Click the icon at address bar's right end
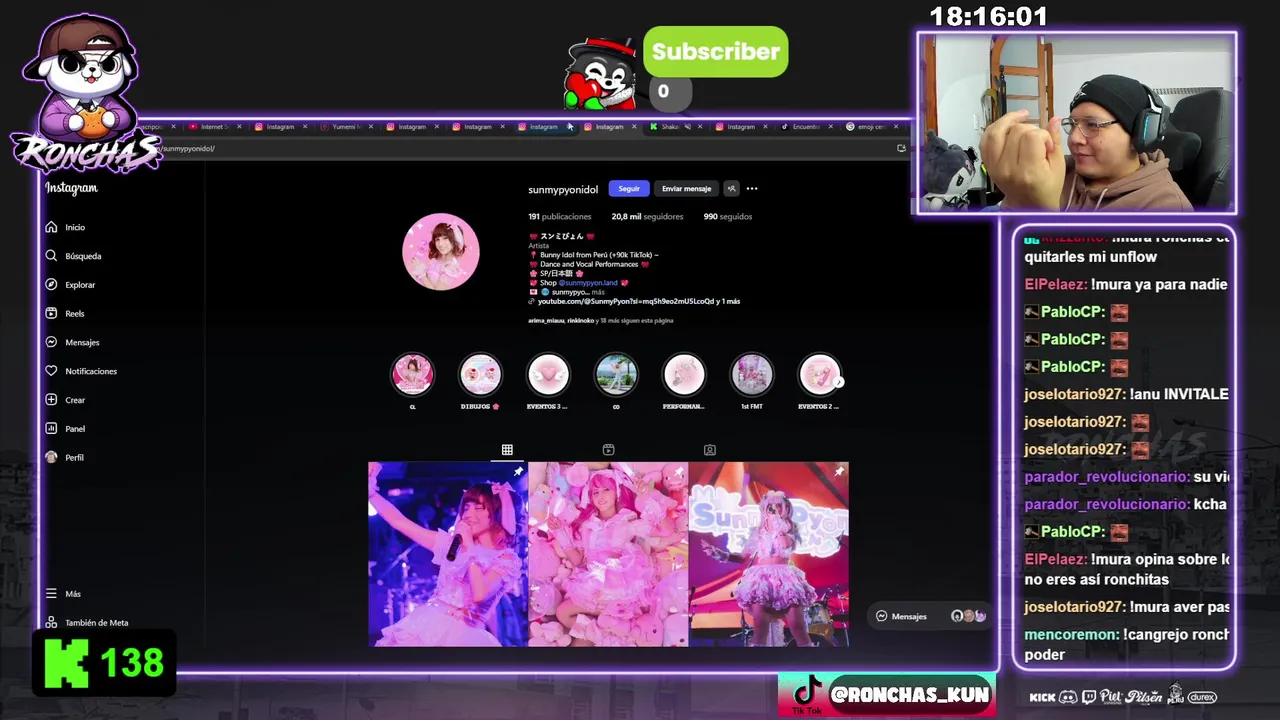Image resolution: width=1280 pixels, height=720 pixels. (x=901, y=148)
